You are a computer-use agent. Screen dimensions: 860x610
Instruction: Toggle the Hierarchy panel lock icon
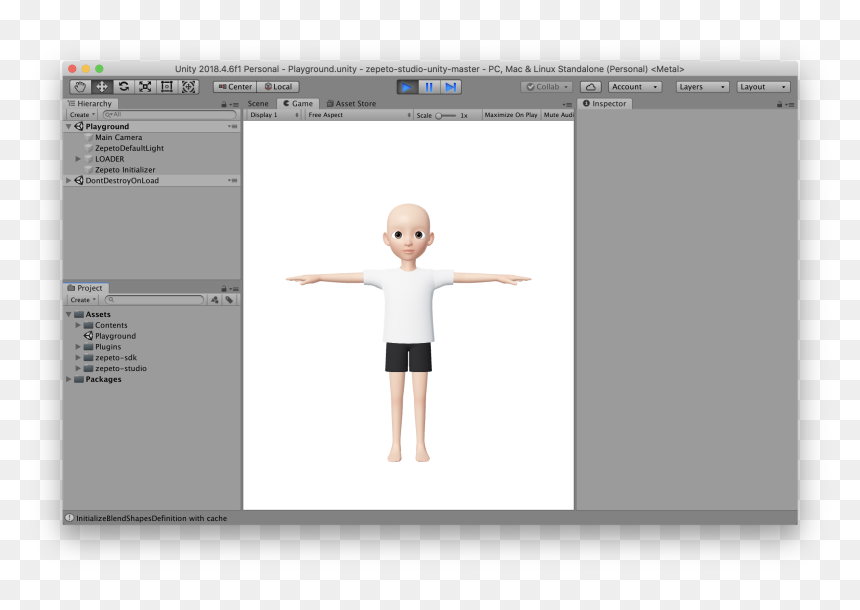(224, 104)
